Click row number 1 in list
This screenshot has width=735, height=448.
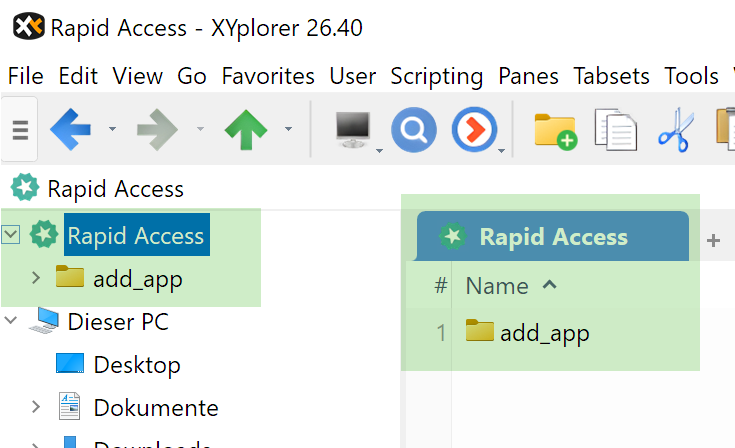[x=441, y=333]
